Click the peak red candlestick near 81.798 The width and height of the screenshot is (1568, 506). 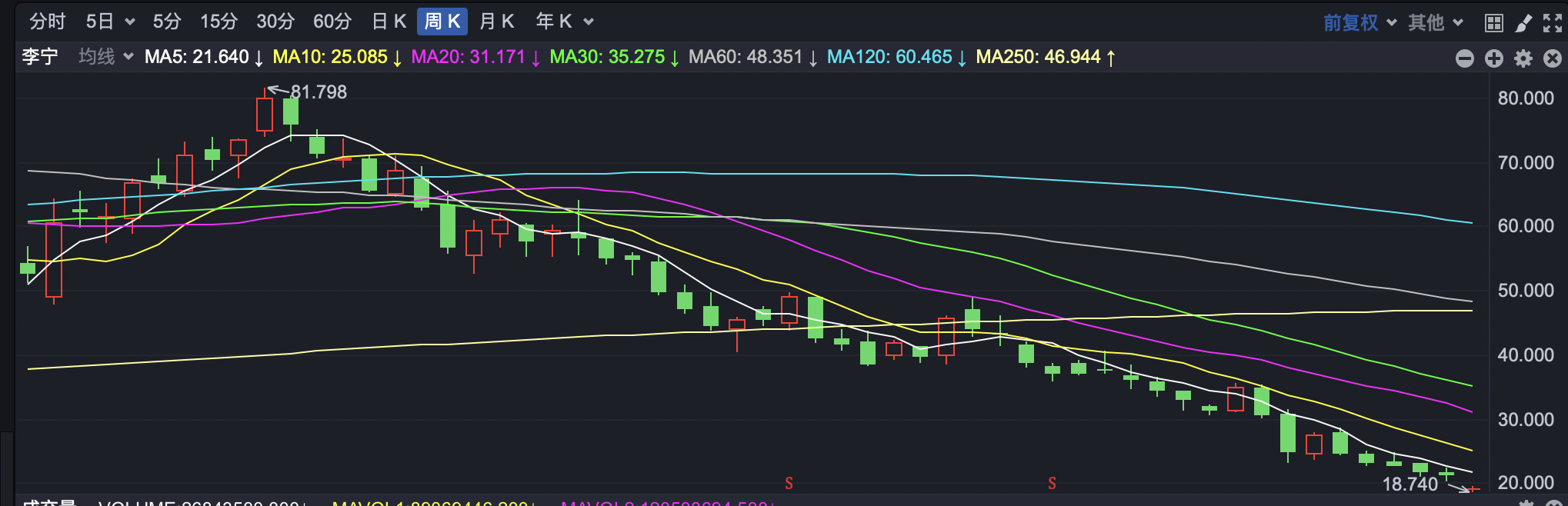(x=265, y=114)
